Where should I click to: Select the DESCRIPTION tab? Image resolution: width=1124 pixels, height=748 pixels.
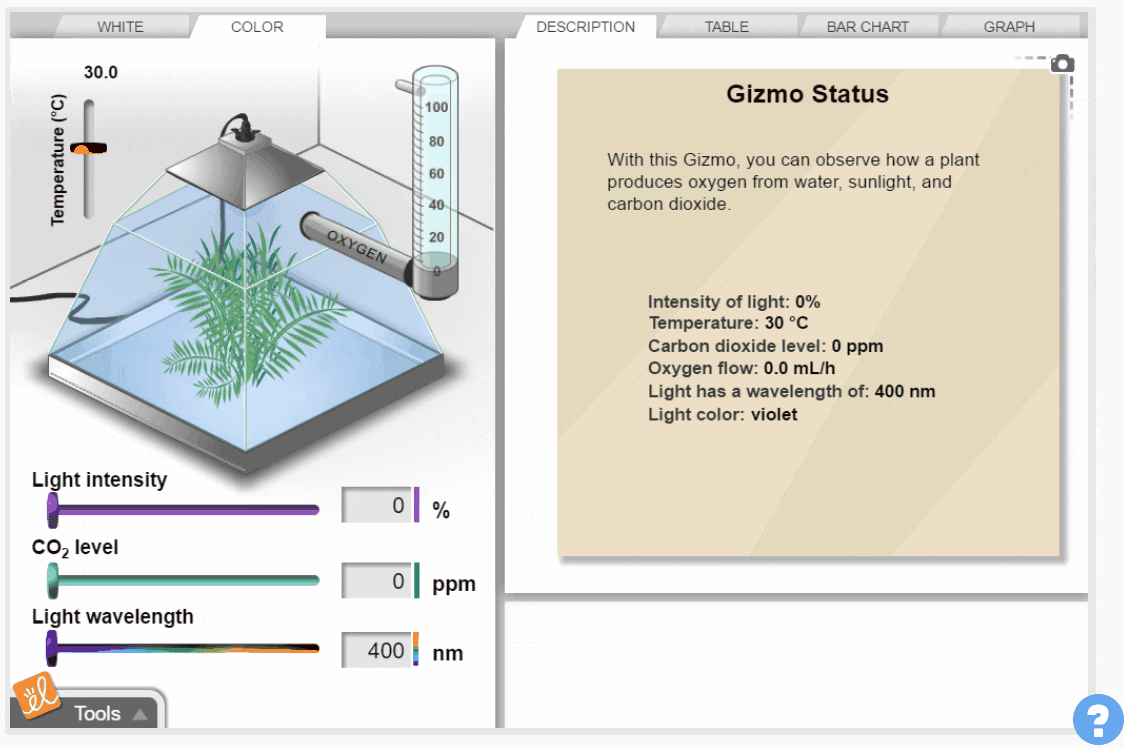(585, 27)
